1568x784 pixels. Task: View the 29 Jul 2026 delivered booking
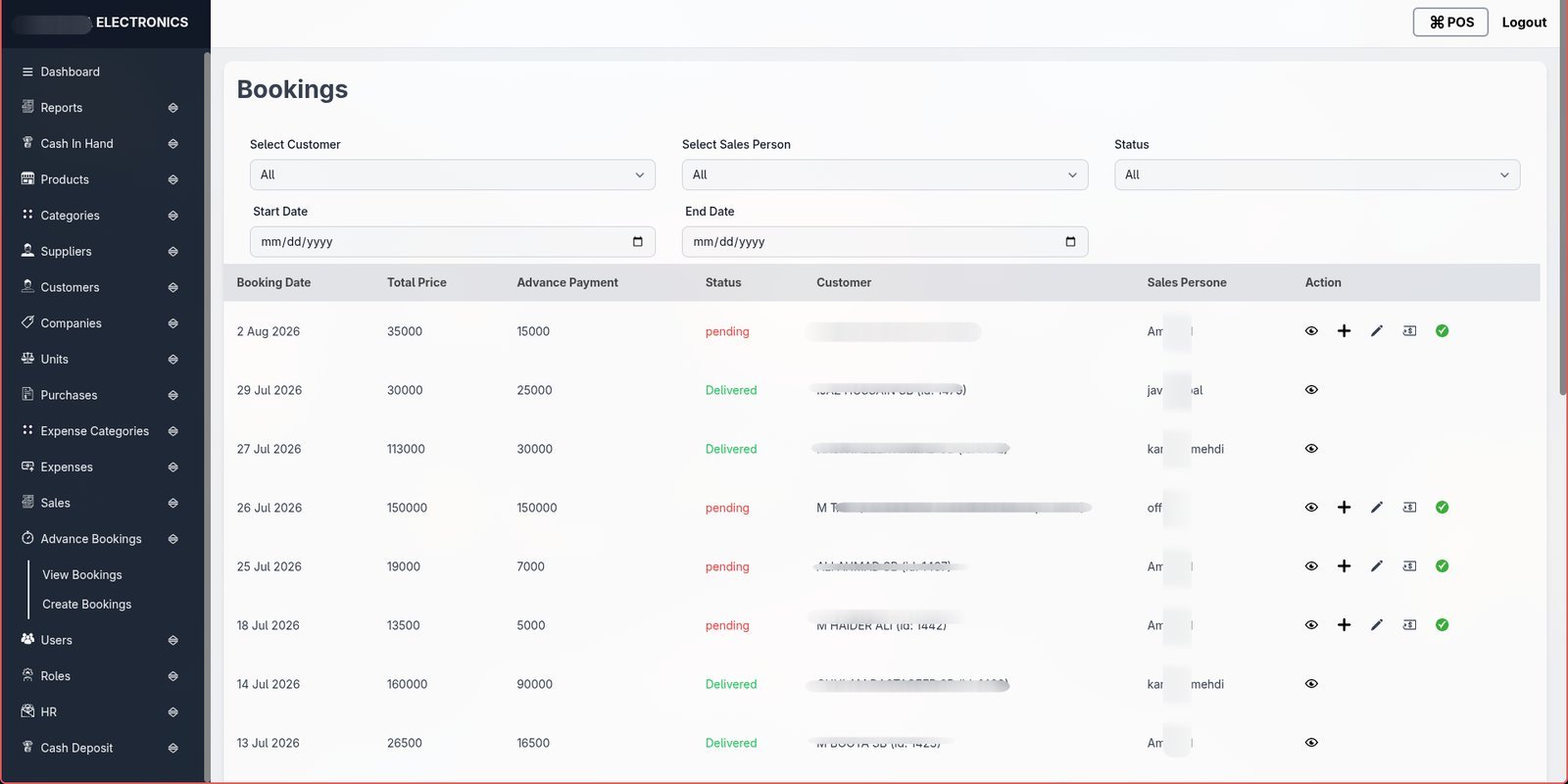(1311, 390)
